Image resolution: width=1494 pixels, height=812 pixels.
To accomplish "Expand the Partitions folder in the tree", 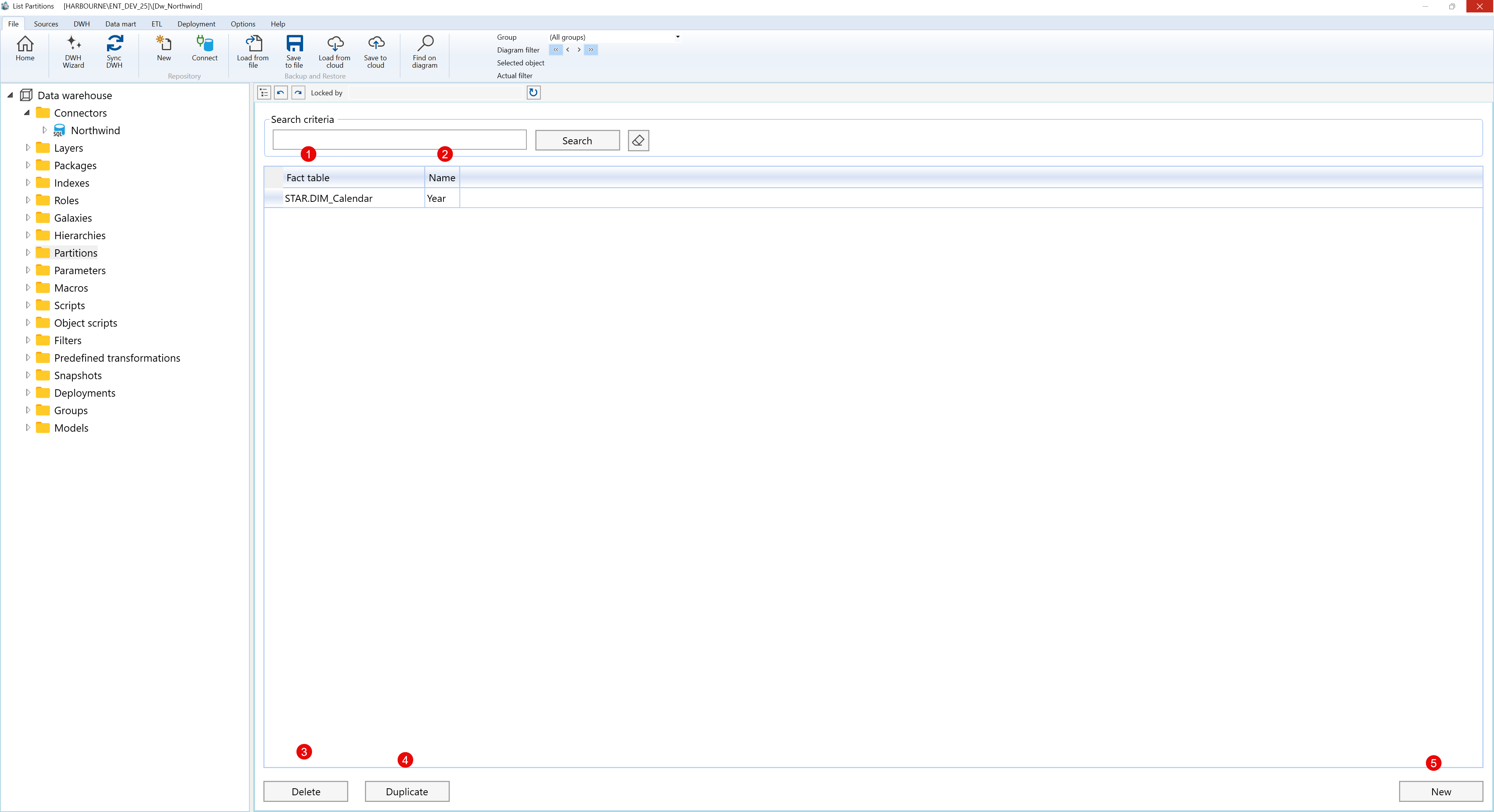I will [x=27, y=252].
